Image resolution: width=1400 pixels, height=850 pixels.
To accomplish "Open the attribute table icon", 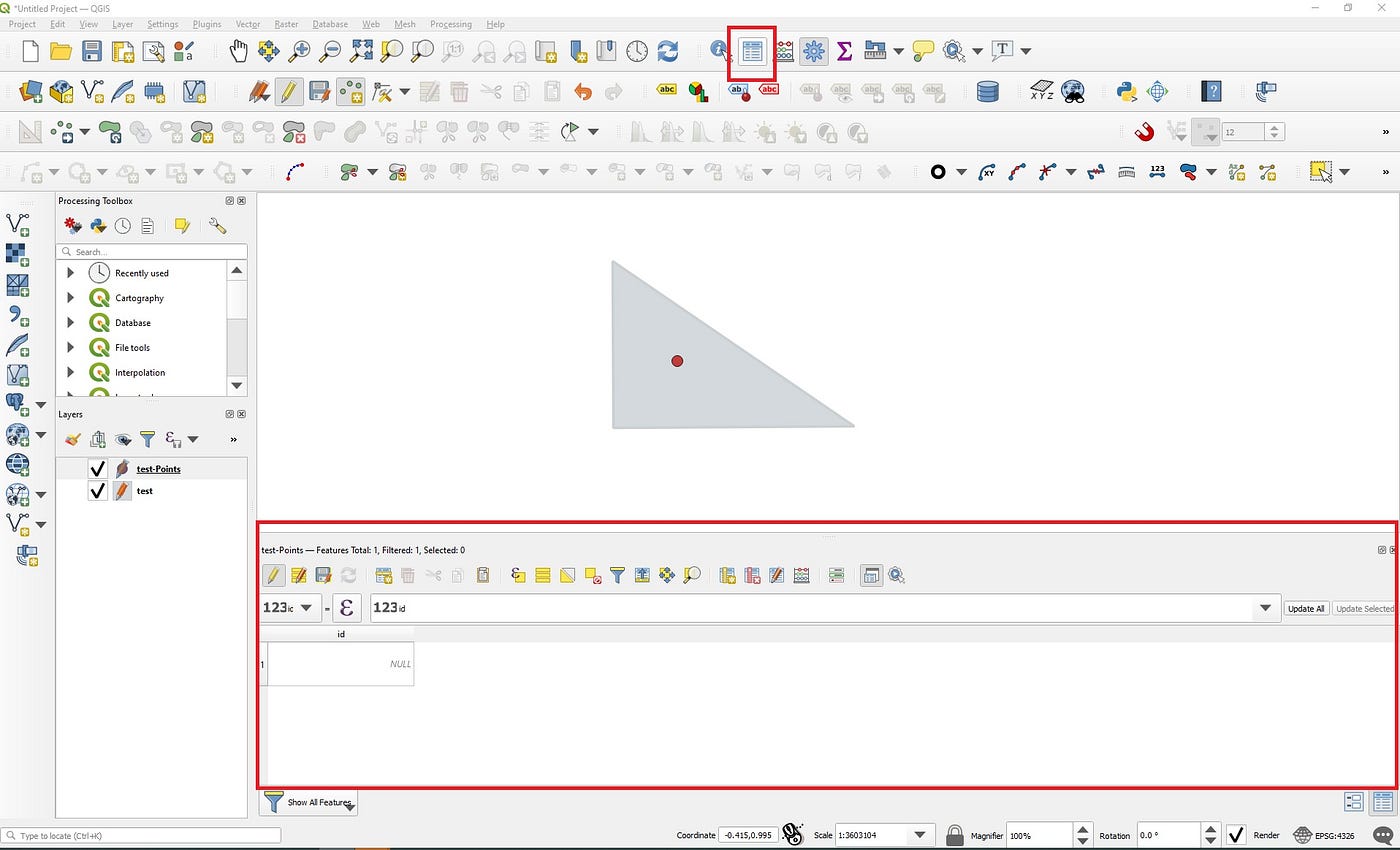I will point(752,51).
